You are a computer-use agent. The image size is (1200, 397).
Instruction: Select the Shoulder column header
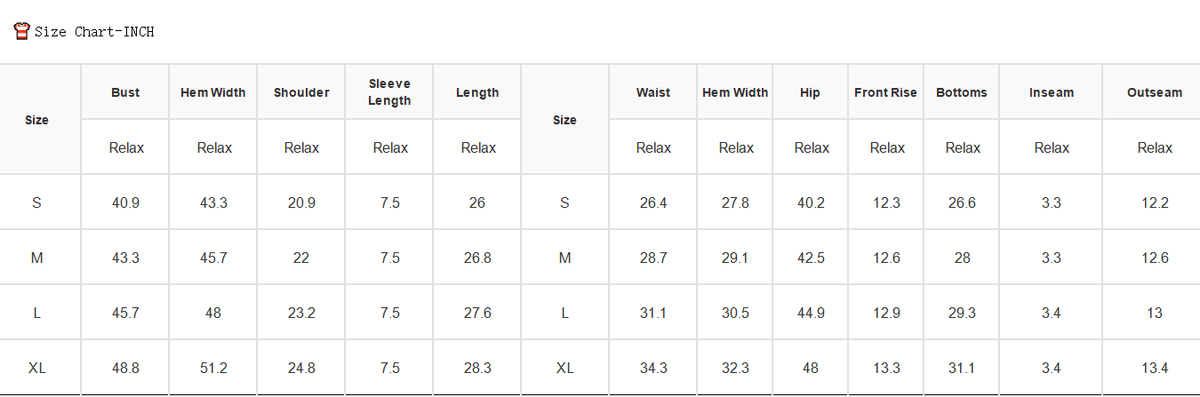pyautogui.click(x=301, y=92)
